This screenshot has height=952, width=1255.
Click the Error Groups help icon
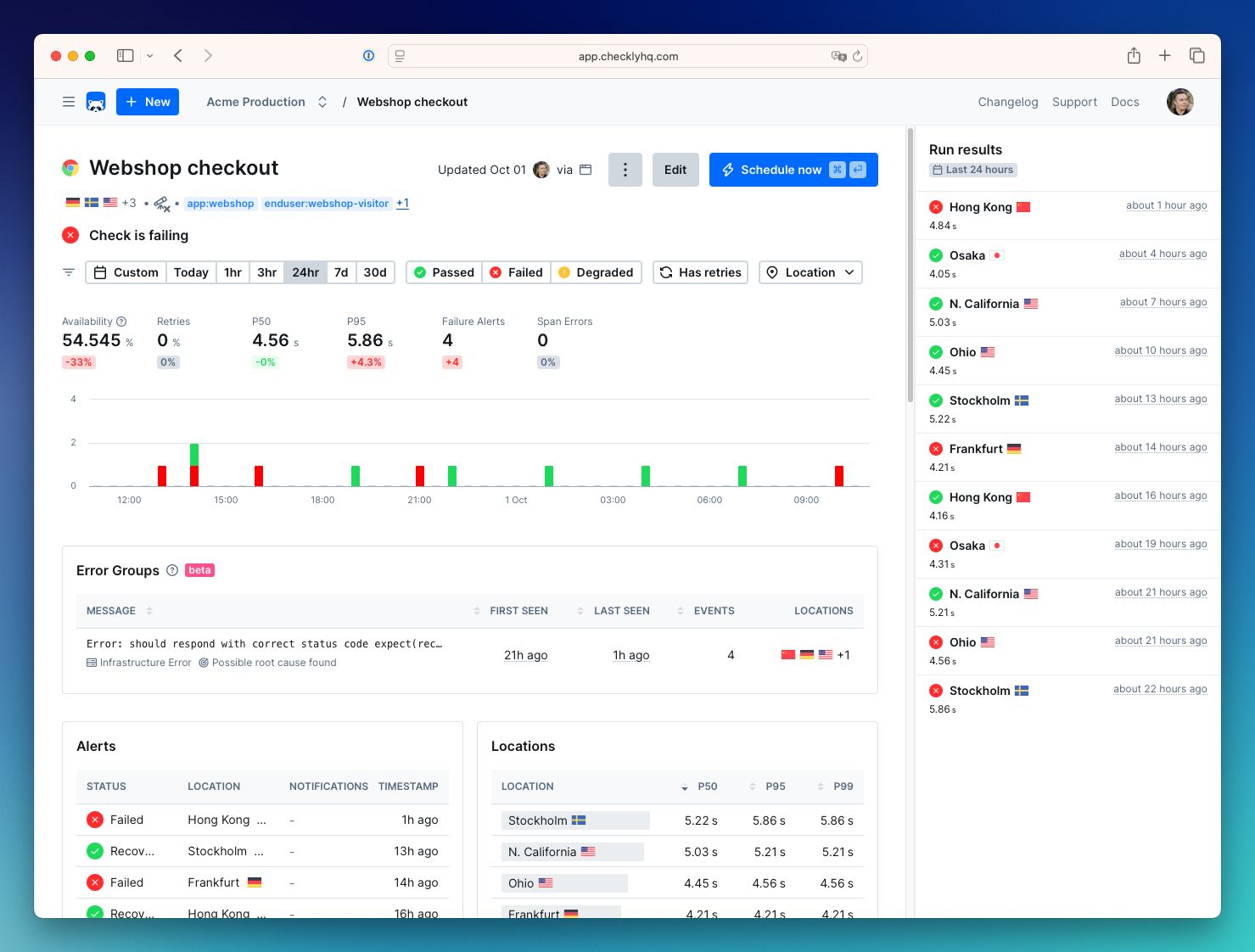[x=172, y=570]
